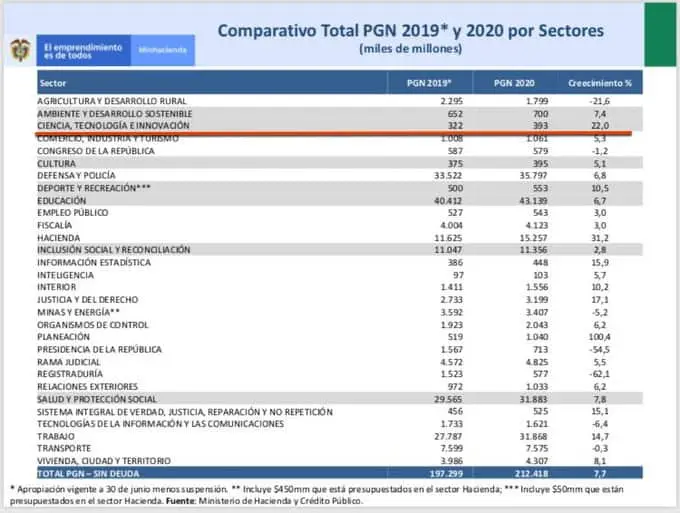680x513 pixels.
Task: Click the 'Sector' column header
Action: 53,83
